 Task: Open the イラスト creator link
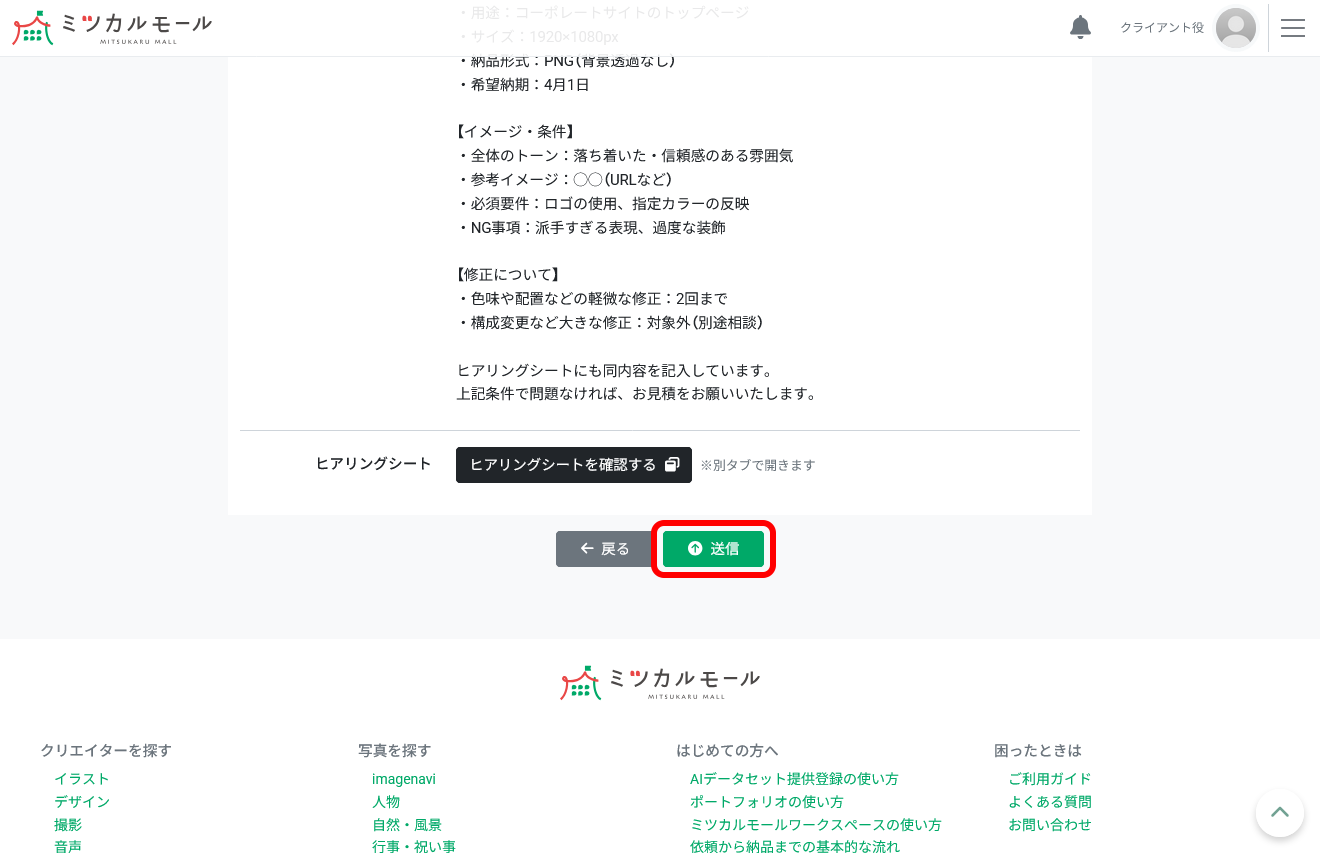(x=82, y=779)
